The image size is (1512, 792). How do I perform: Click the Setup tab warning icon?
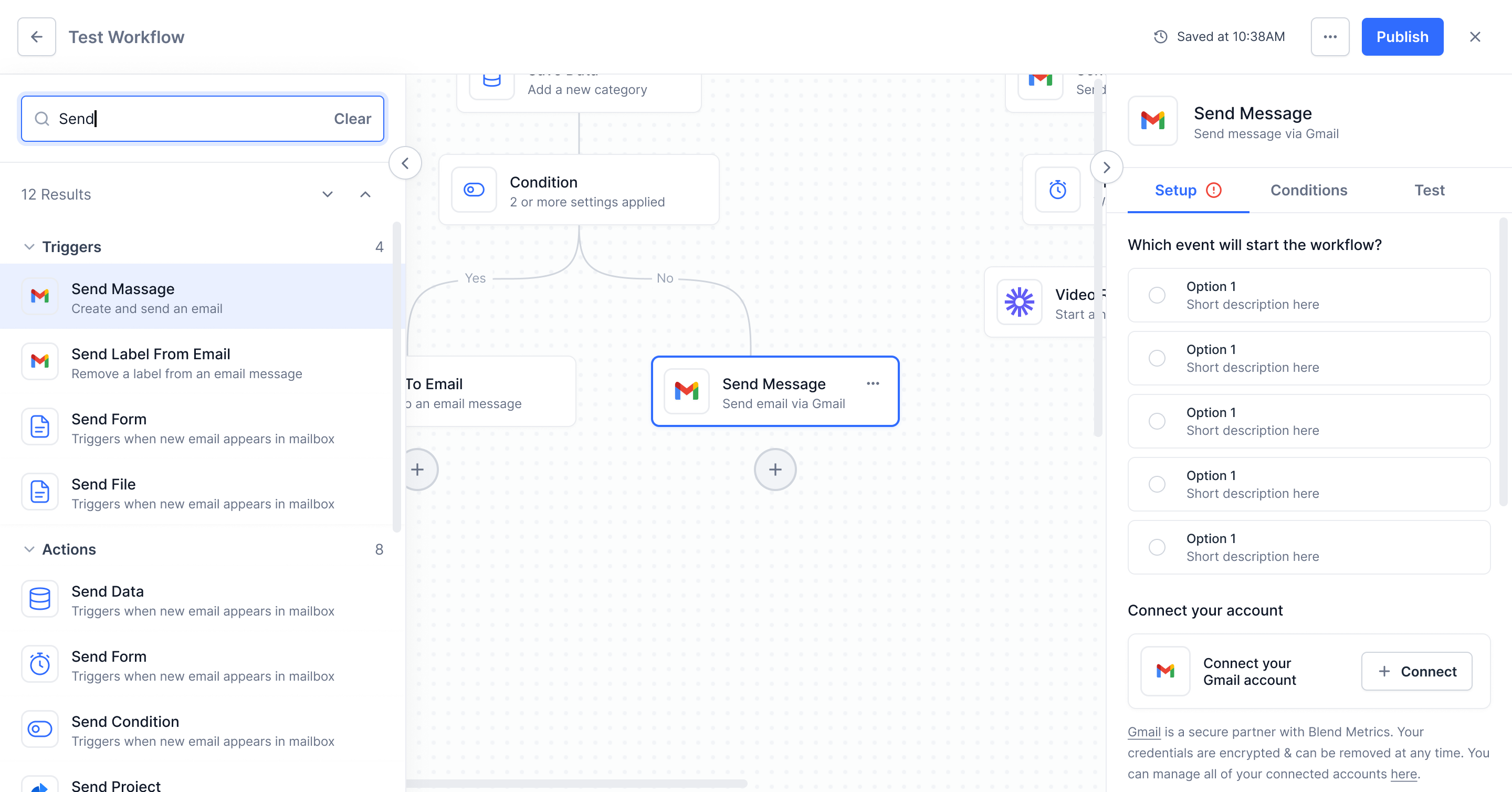tap(1213, 190)
